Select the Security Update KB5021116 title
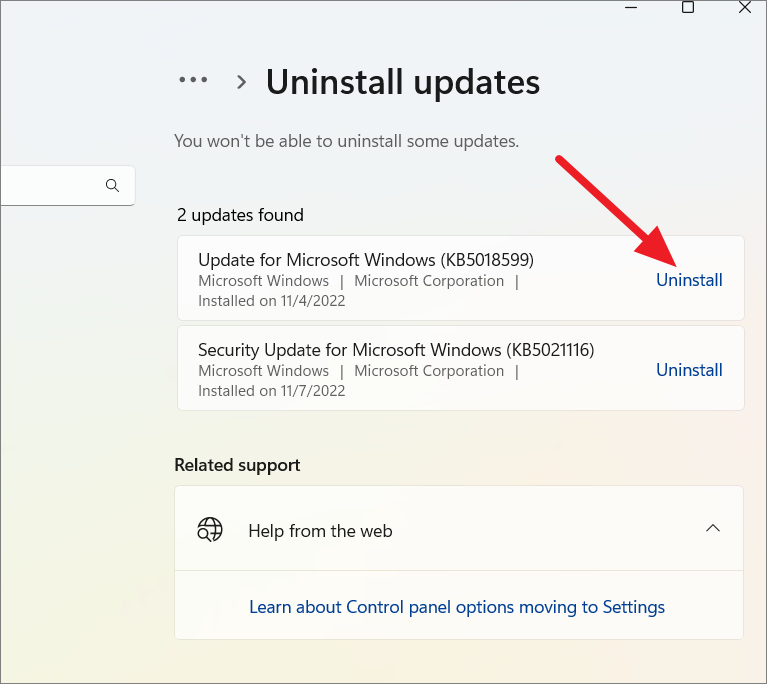 [396, 350]
